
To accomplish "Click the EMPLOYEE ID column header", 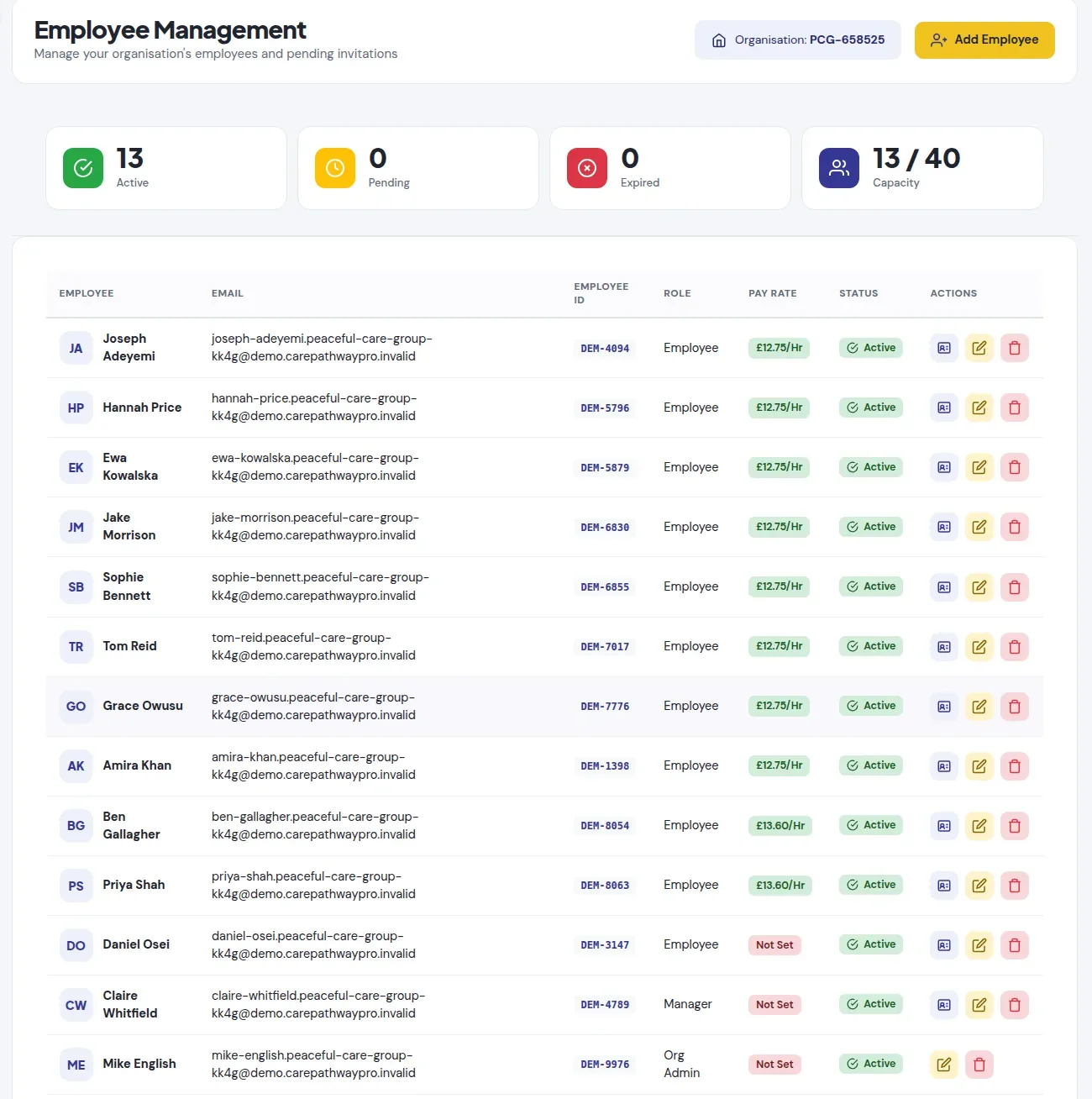I will point(601,293).
